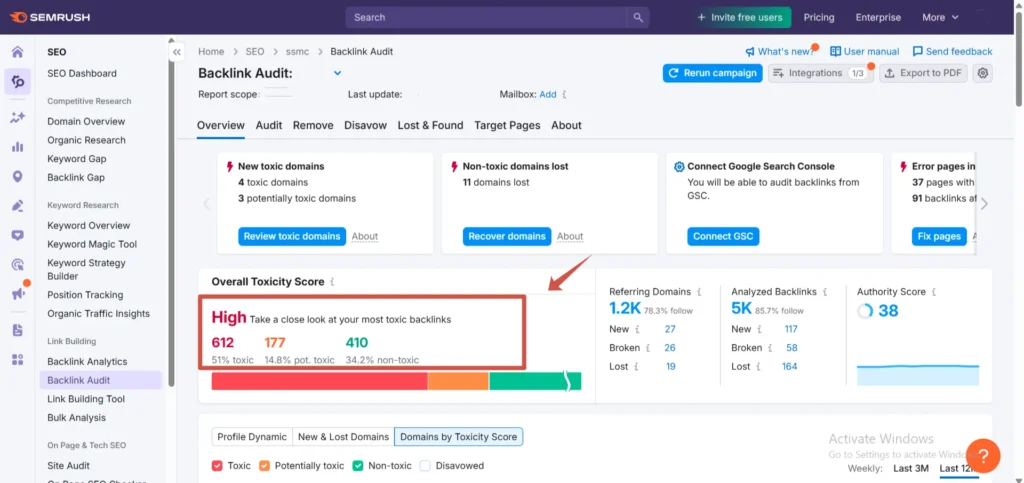
Task: Click Referring Domains info icon
Action: [699, 292]
